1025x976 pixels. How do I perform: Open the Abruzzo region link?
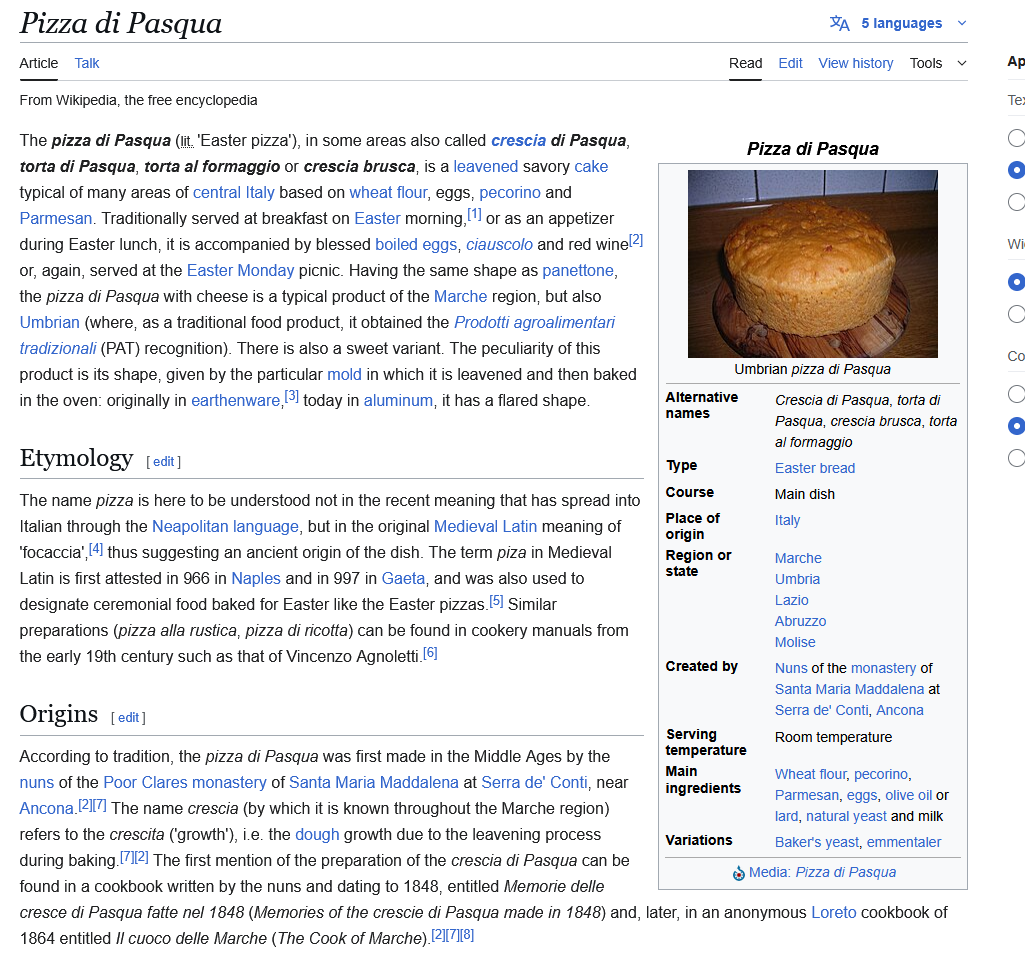(800, 621)
